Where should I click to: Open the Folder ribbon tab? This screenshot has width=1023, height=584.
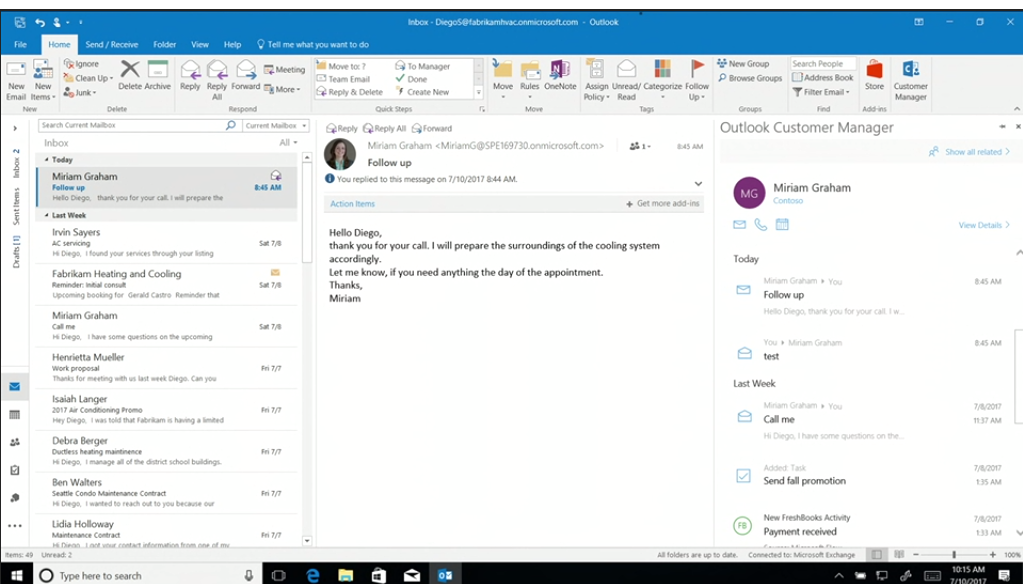(164, 45)
